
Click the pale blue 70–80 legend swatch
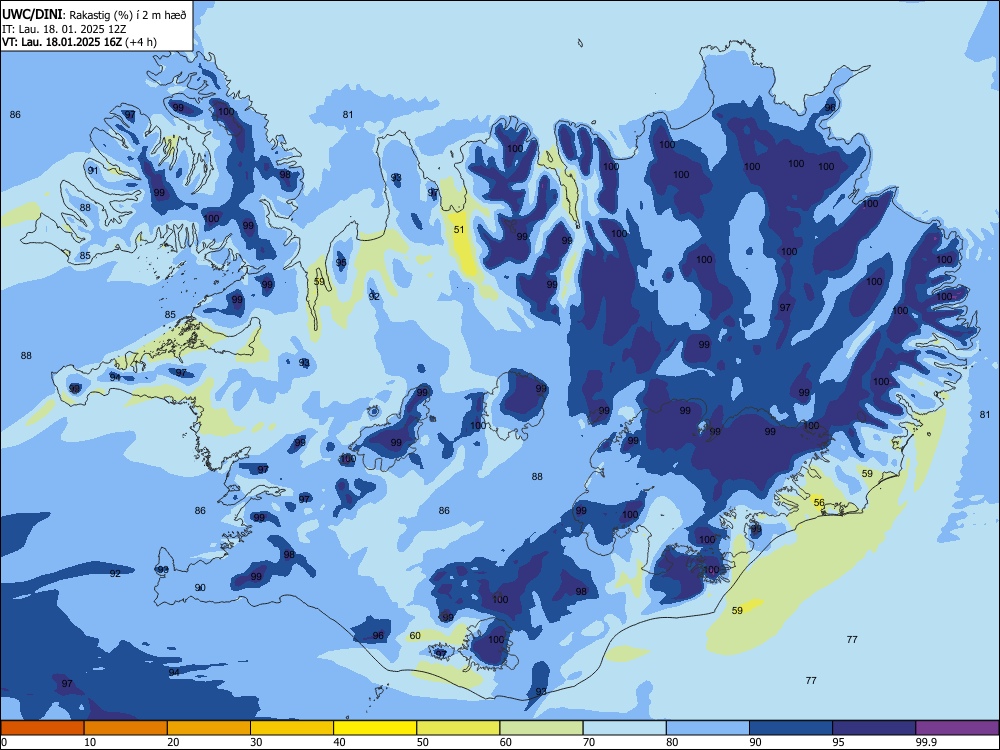pyautogui.click(x=625, y=728)
